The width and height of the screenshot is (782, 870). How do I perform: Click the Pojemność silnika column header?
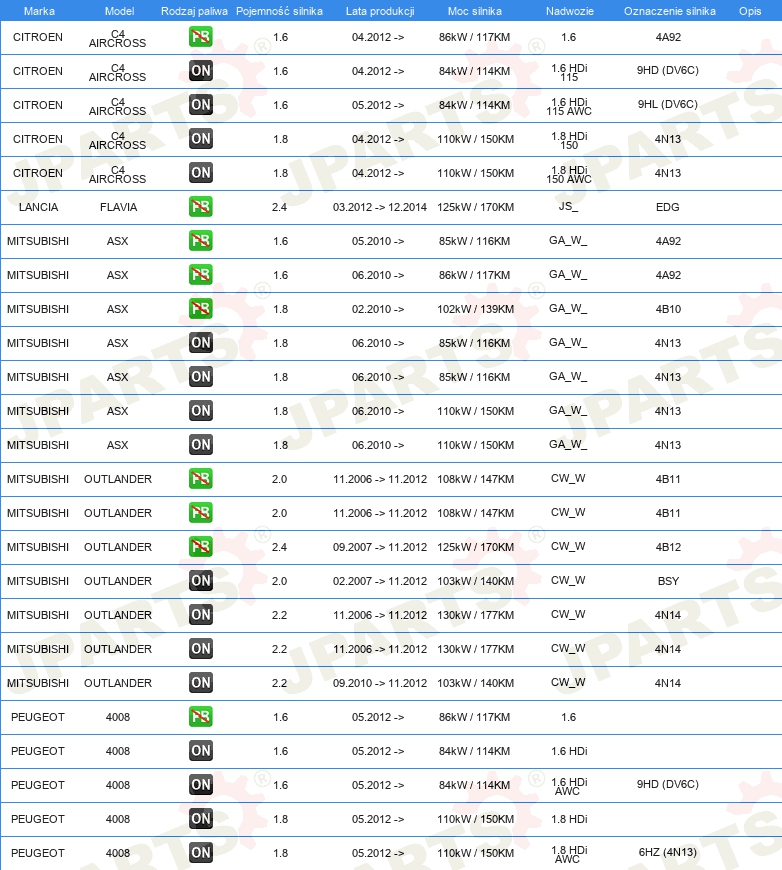tap(279, 11)
